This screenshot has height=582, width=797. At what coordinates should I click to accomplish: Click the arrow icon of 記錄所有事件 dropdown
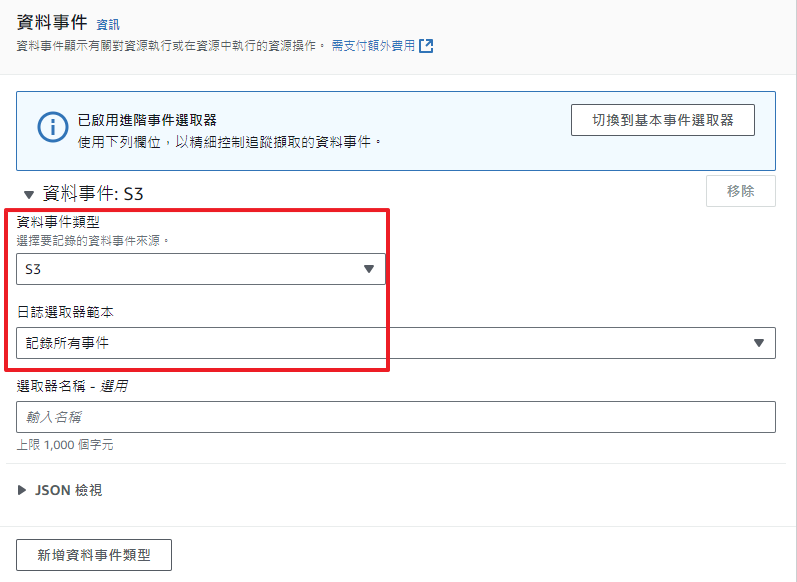[757, 343]
